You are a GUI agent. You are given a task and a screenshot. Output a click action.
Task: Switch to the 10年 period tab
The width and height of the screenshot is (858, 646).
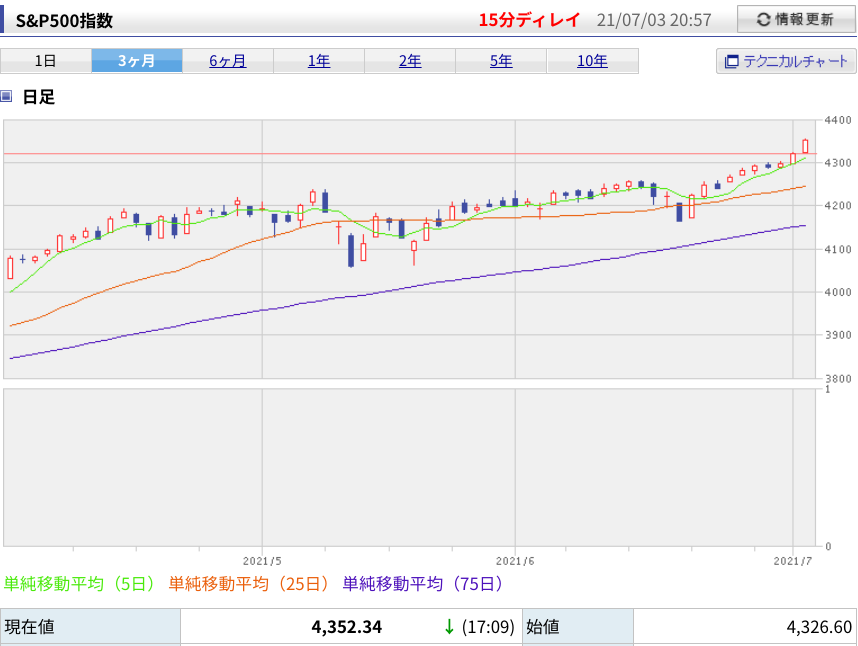(x=592, y=61)
